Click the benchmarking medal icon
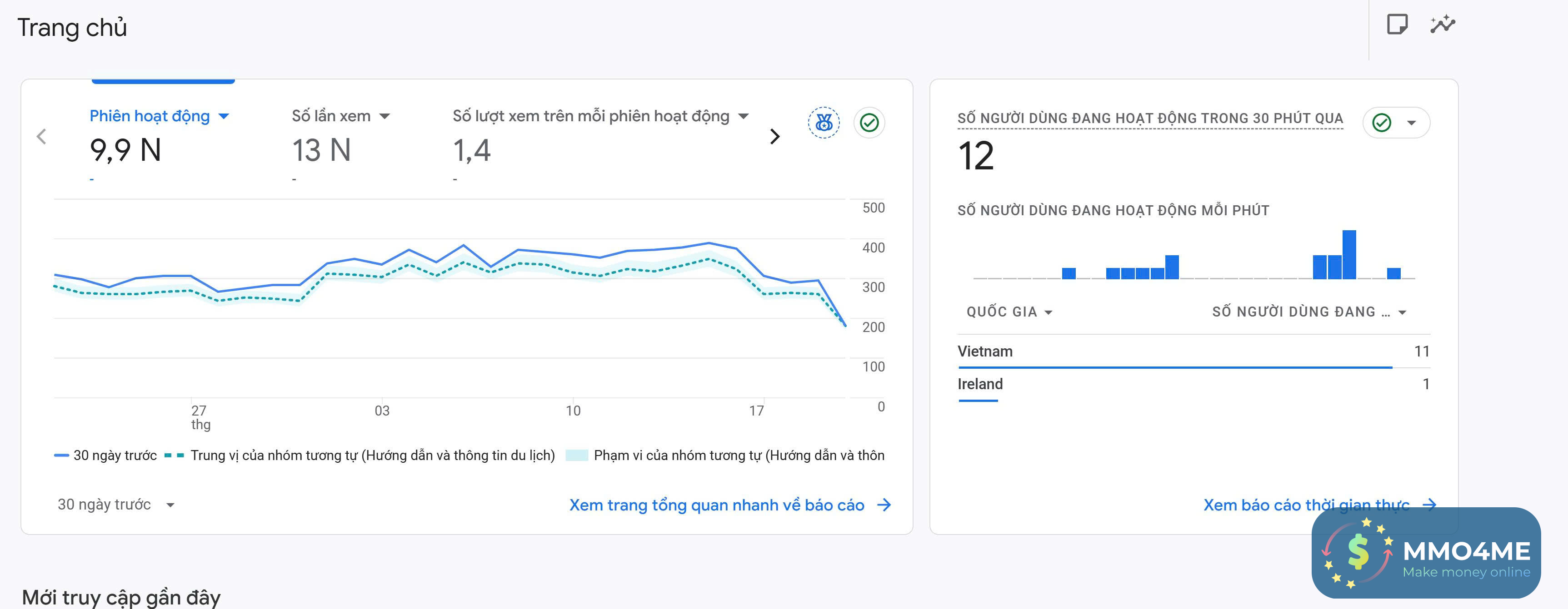The height and width of the screenshot is (609, 1568). click(x=824, y=123)
